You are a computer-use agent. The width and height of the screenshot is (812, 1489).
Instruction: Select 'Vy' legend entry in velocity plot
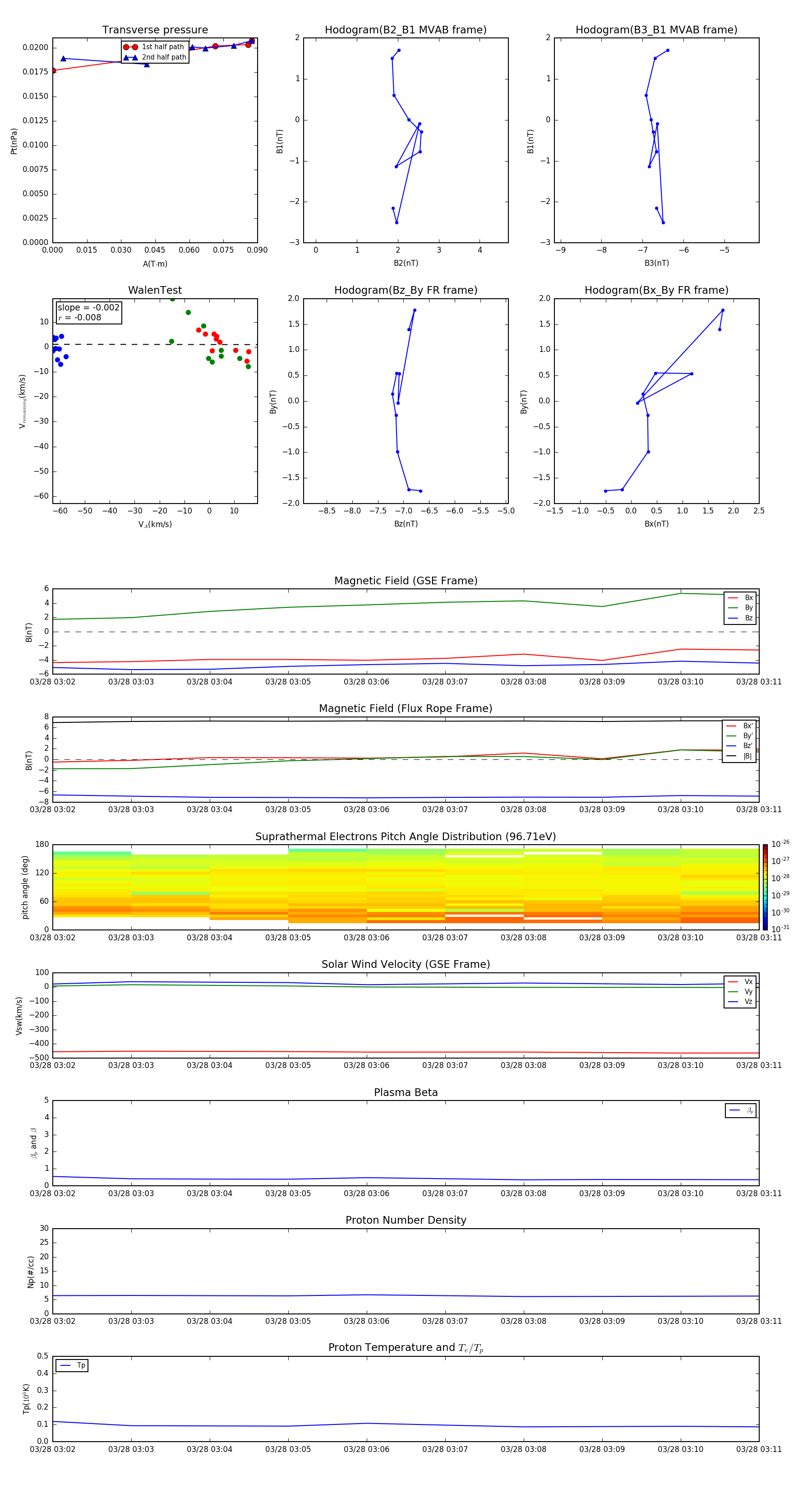point(740,991)
